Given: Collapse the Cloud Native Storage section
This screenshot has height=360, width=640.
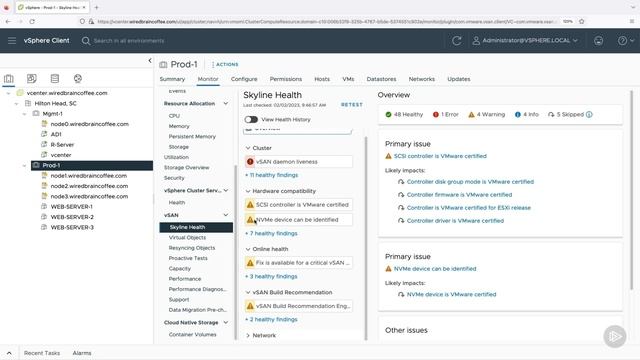Looking at the screenshot, I should 225,322.
